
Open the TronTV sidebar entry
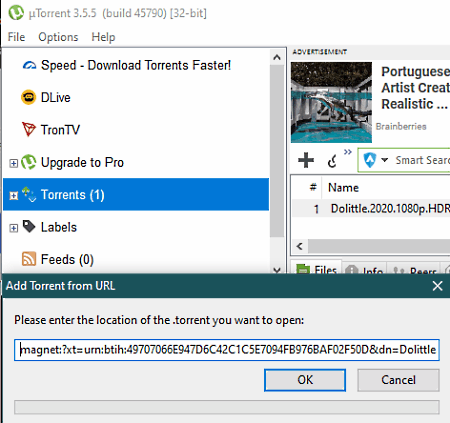(60, 130)
